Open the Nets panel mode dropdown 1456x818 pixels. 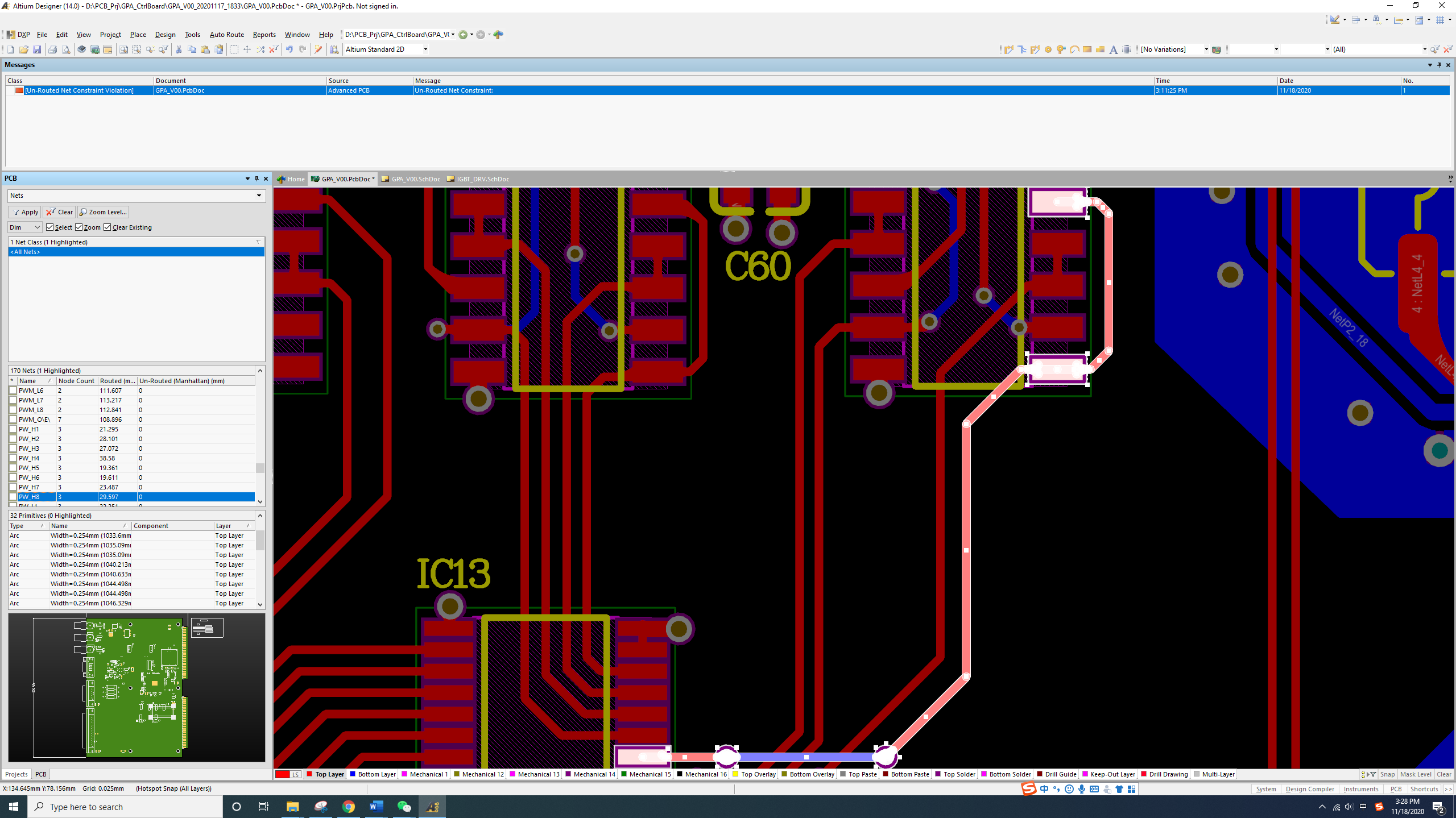(x=259, y=196)
